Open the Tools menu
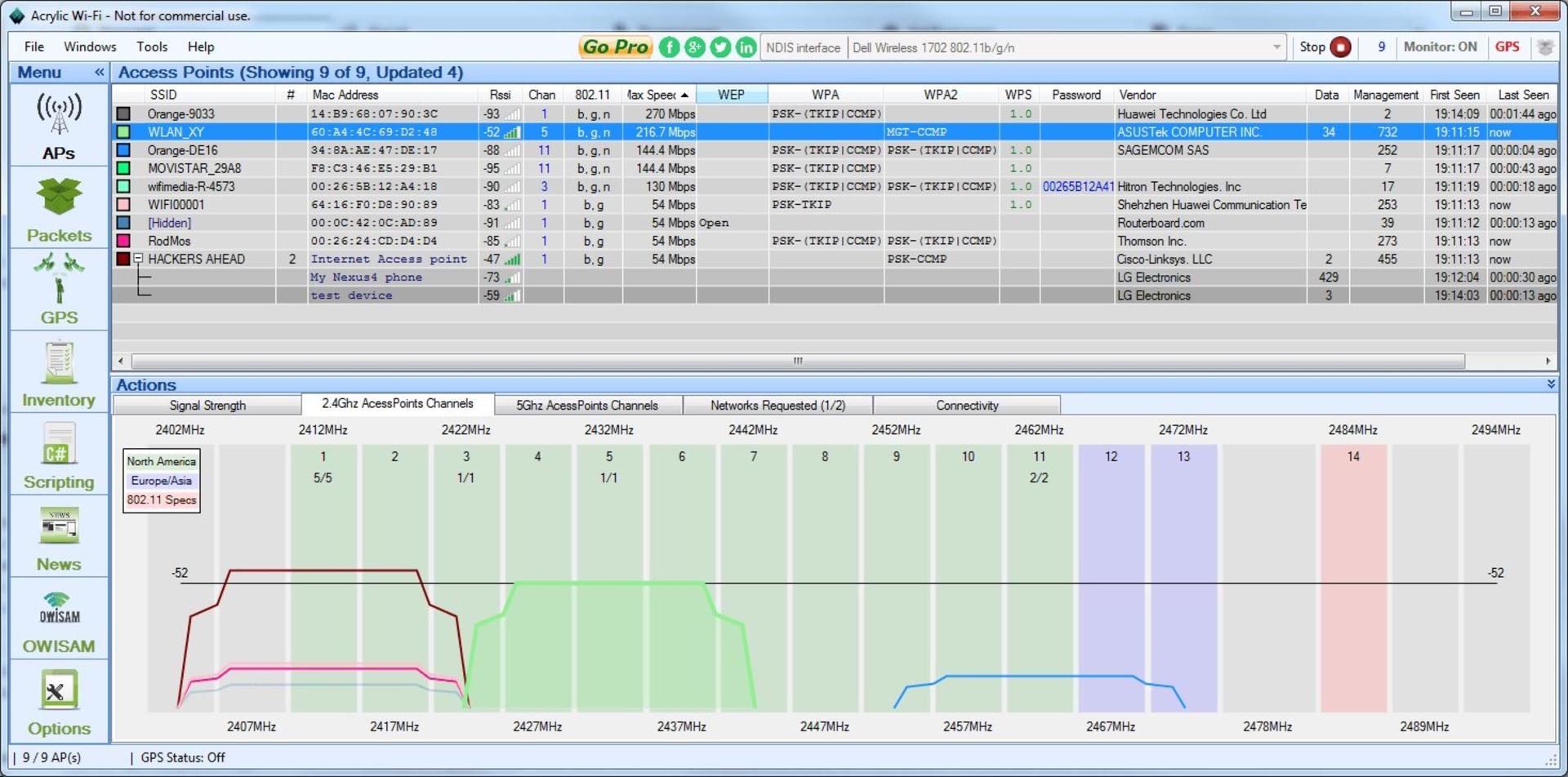The image size is (1568, 777). pyautogui.click(x=152, y=47)
